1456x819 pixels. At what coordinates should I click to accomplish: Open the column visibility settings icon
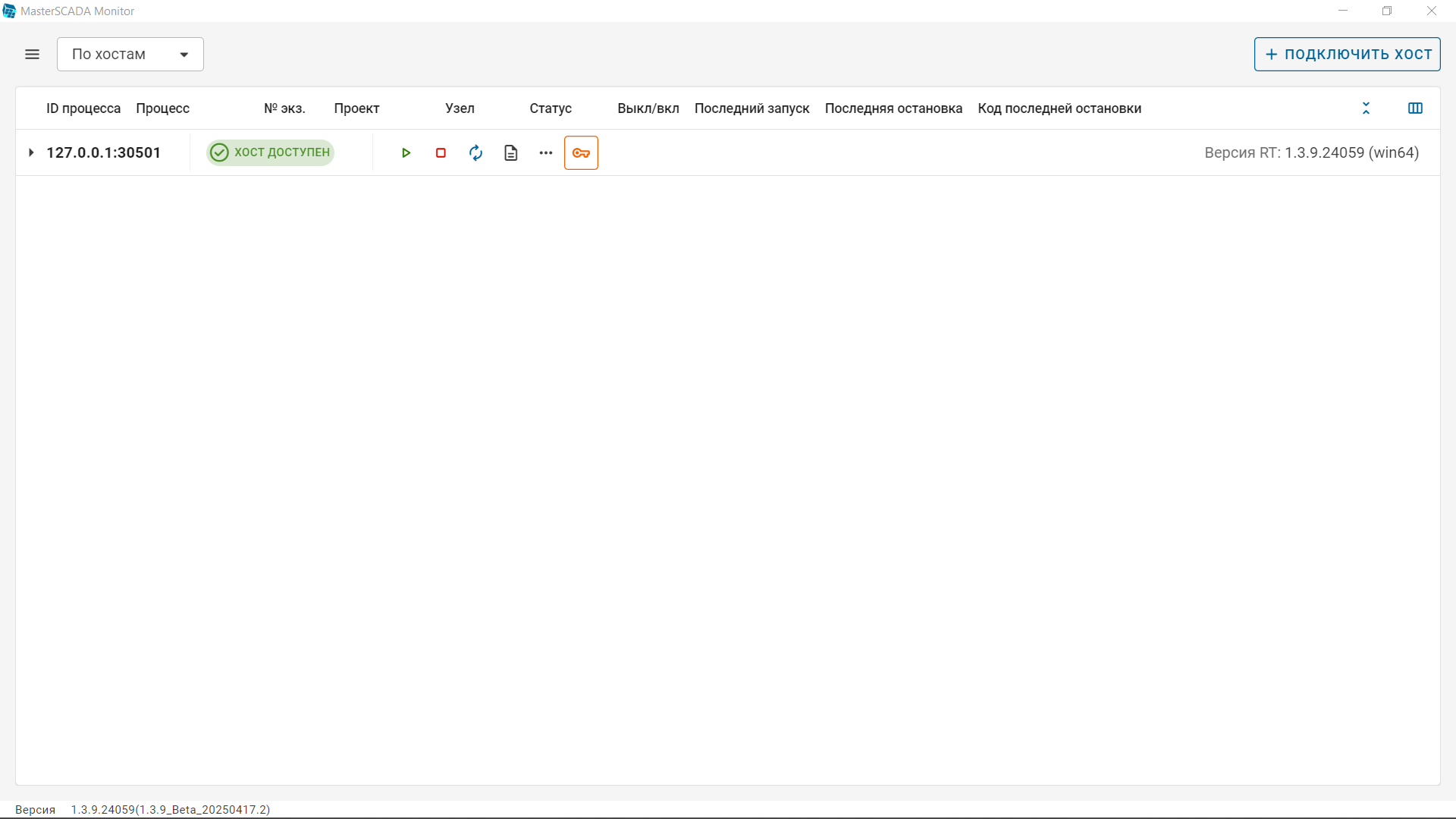point(1415,108)
